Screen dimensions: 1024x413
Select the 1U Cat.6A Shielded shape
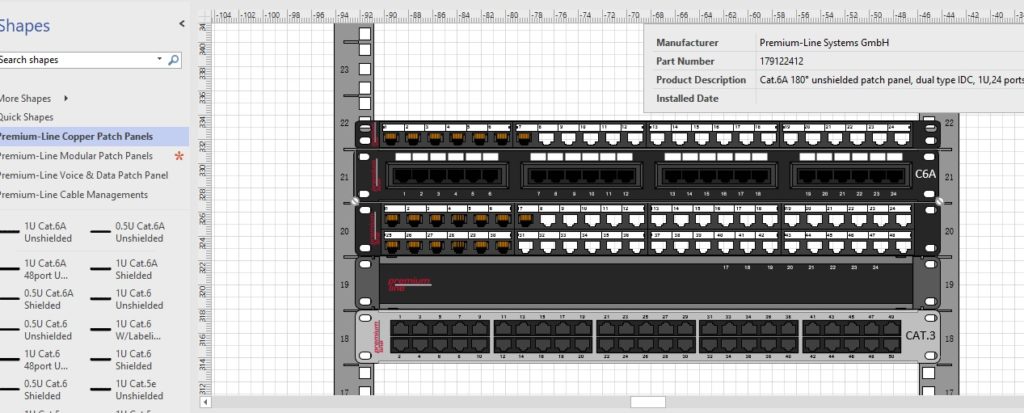[127, 269]
